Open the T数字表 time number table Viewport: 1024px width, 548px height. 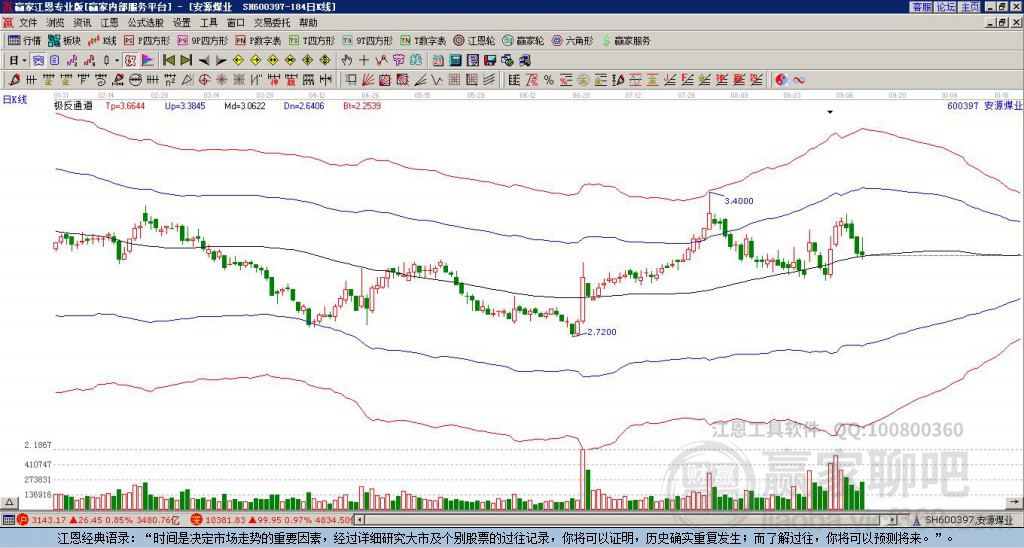[x=423, y=40]
